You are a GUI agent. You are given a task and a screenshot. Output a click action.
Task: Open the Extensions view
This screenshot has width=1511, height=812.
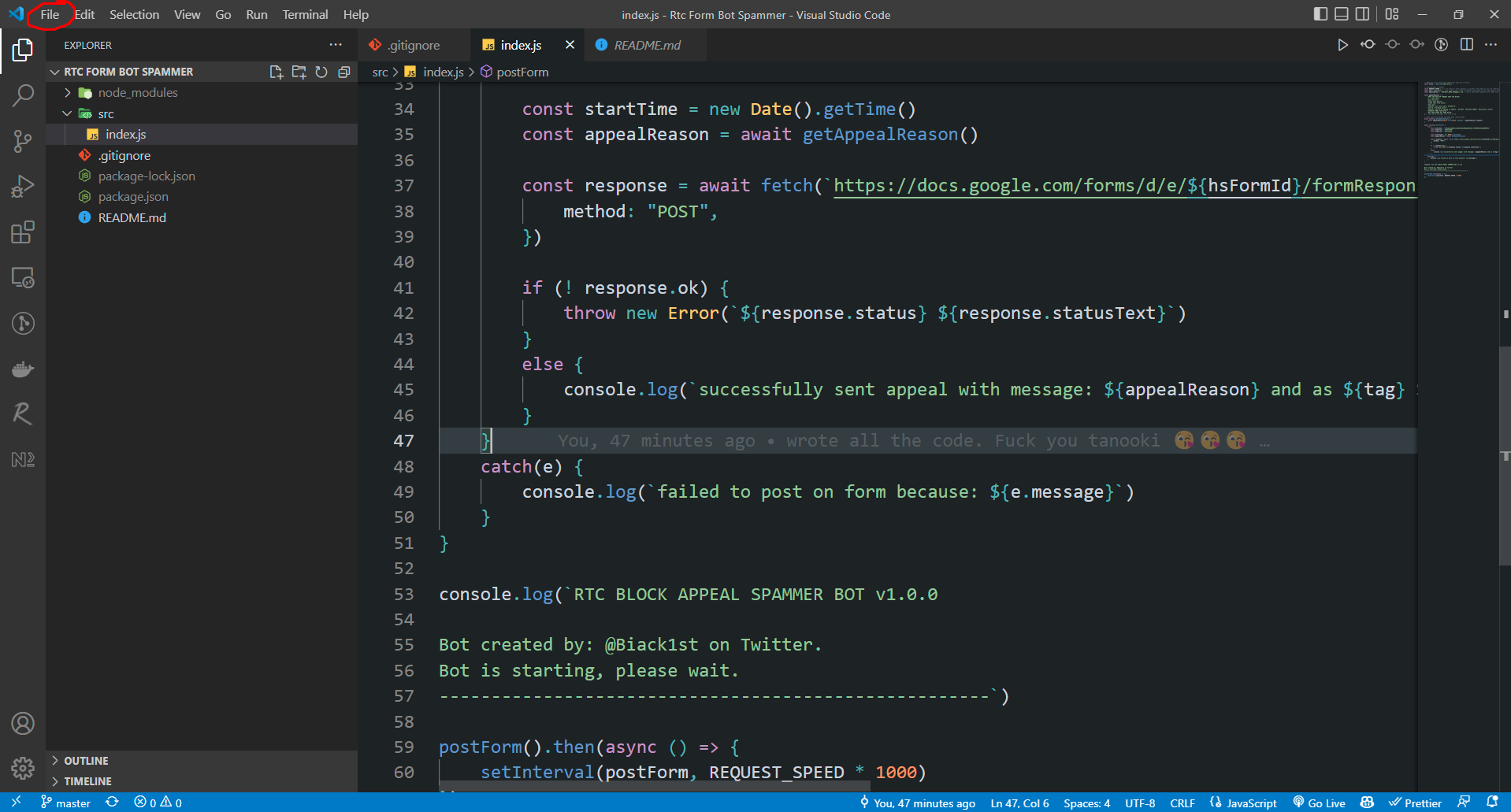pyautogui.click(x=23, y=232)
